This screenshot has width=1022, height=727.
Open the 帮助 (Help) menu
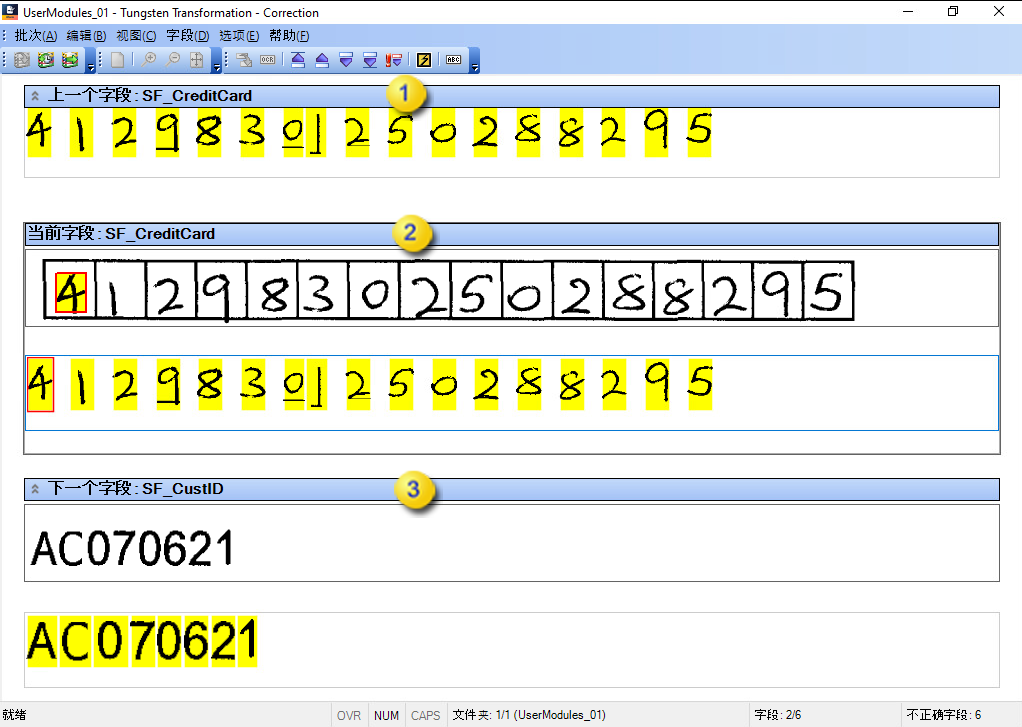click(x=289, y=36)
